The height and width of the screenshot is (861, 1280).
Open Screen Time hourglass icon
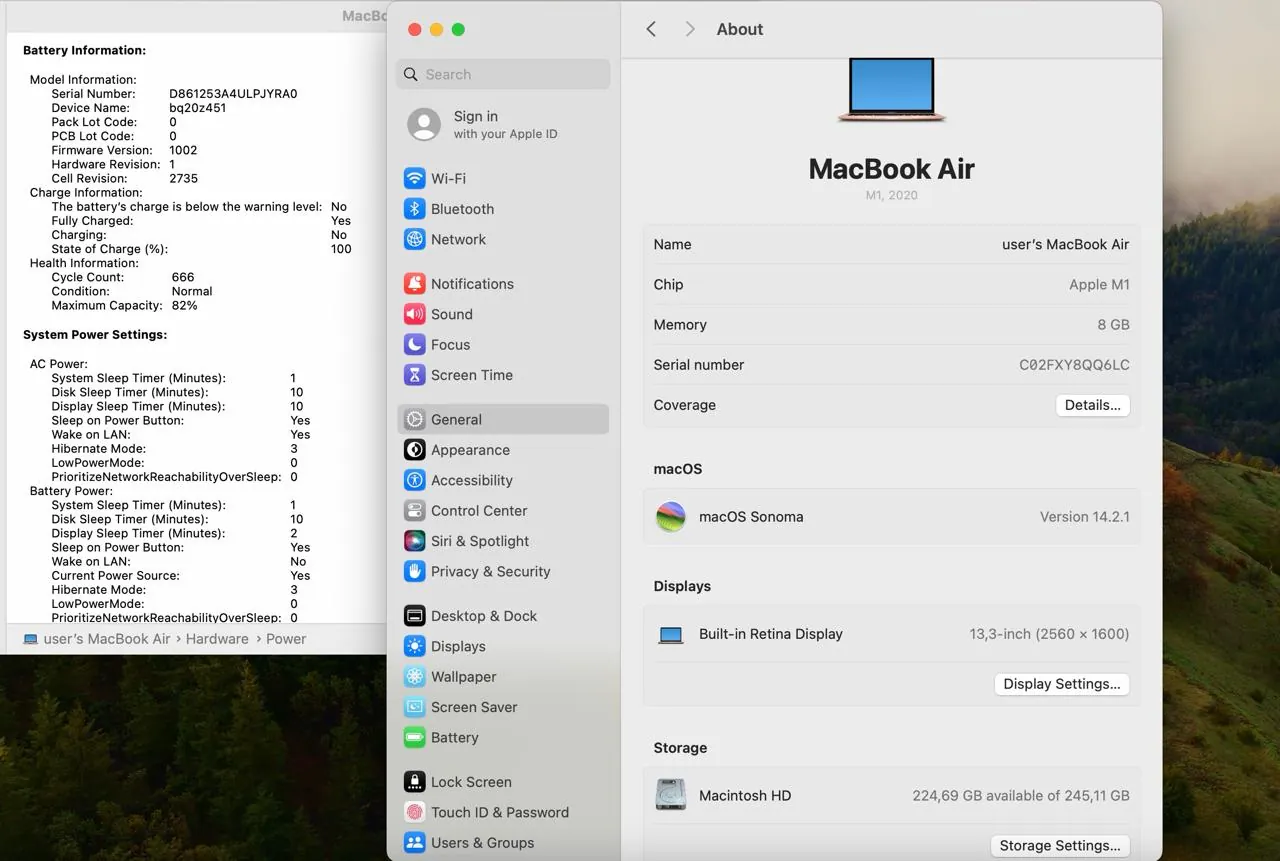pos(414,375)
